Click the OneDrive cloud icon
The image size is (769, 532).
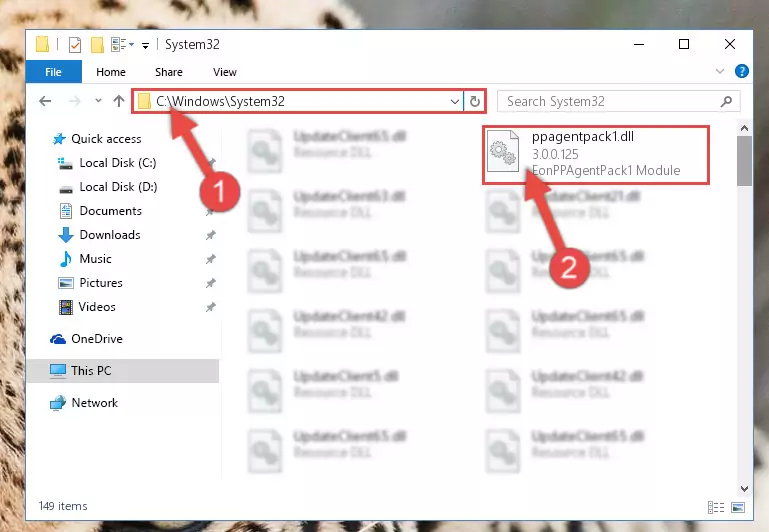58,339
